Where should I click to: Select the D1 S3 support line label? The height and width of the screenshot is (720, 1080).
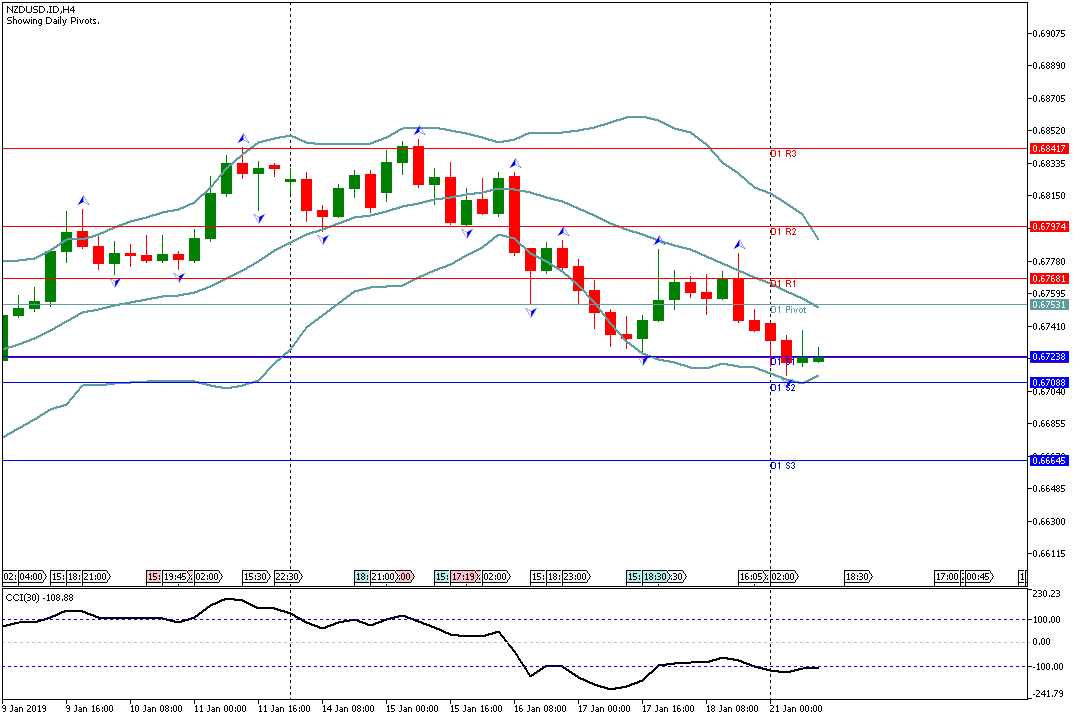click(x=783, y=466)
